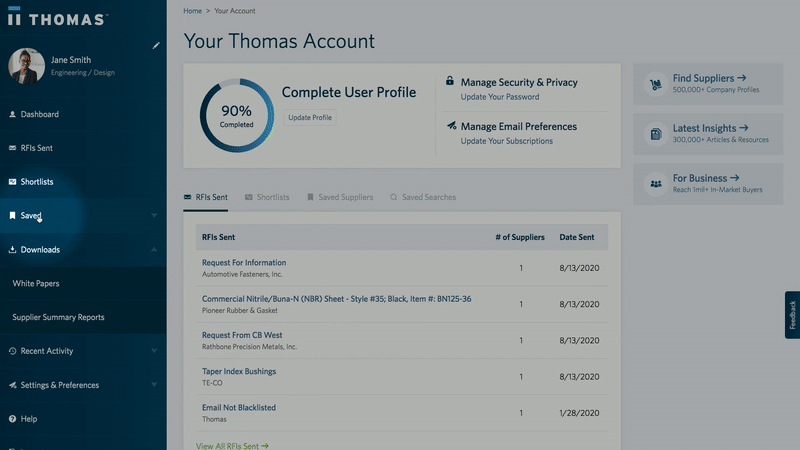Open White Papers in sidebar

click(x=35, y=284)
